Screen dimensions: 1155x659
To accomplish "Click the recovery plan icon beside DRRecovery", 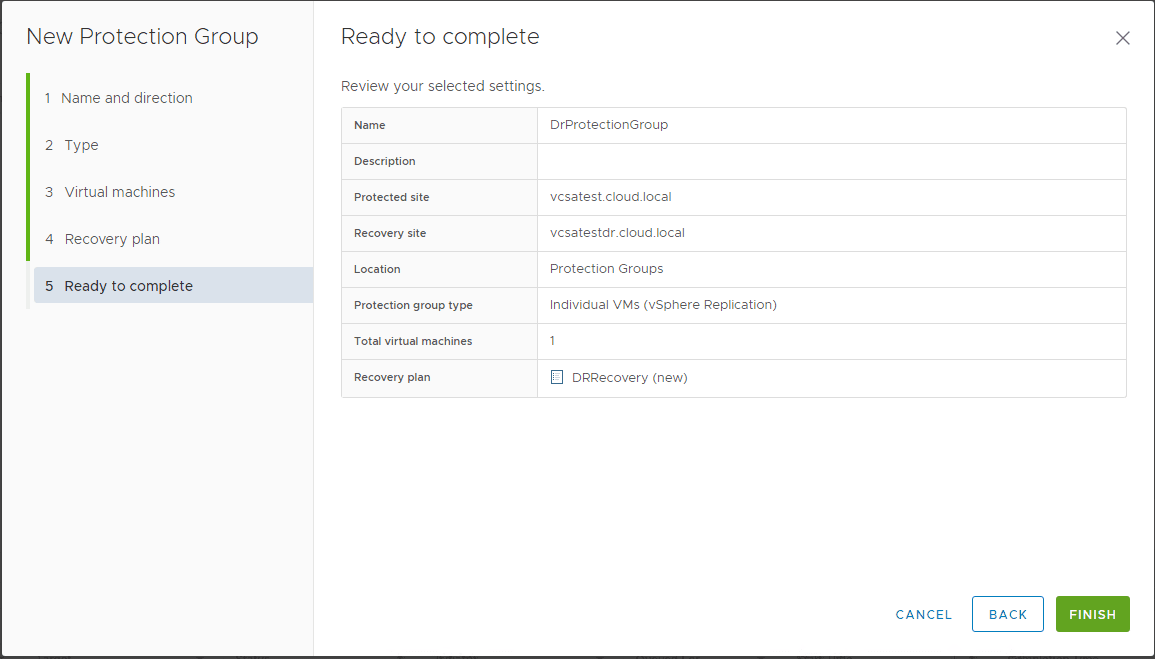I will [557, 377].
